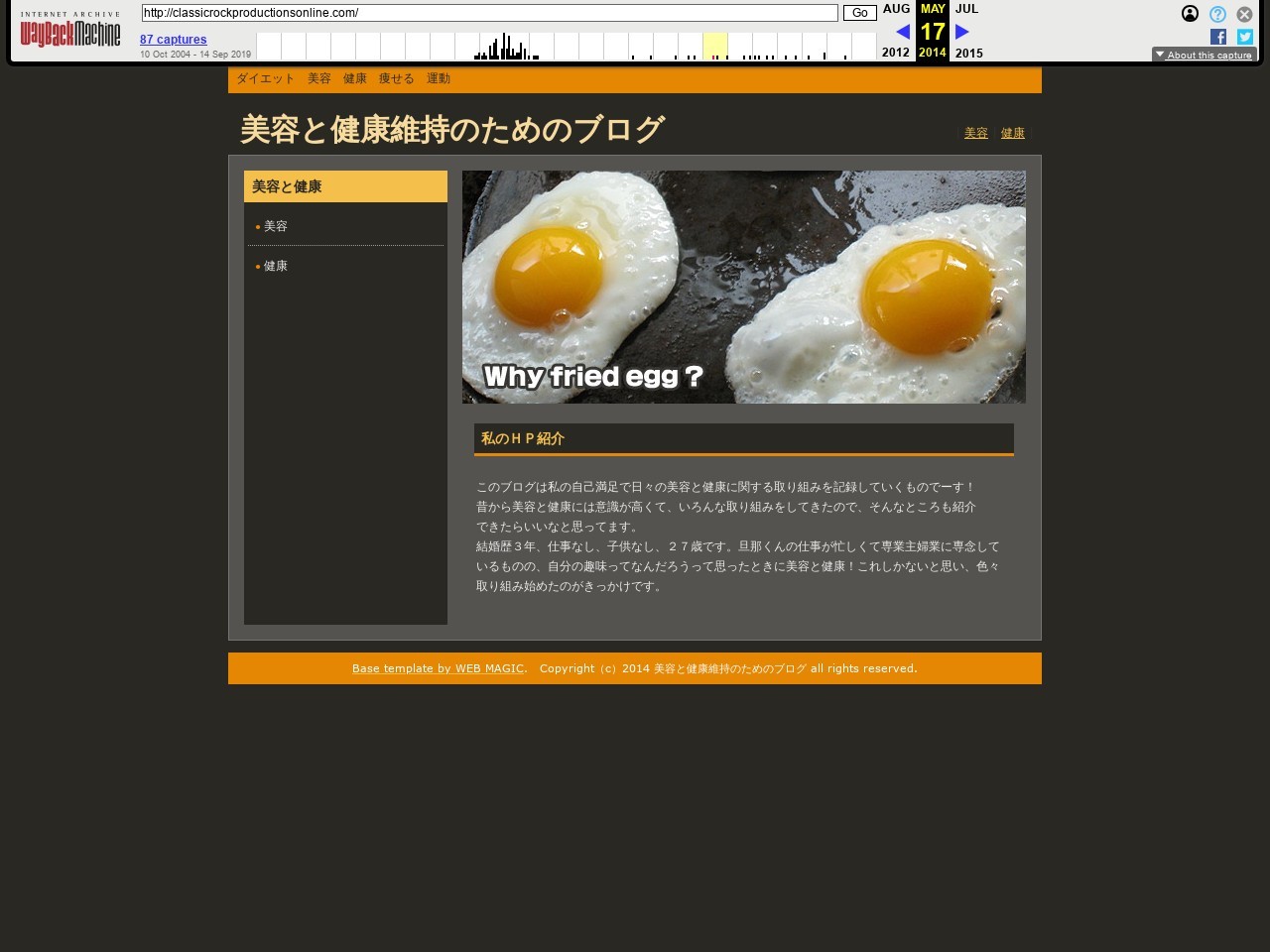Go to previous capture with left arrow
This screenshot has width=1270, height=952.
coord(902,32)
